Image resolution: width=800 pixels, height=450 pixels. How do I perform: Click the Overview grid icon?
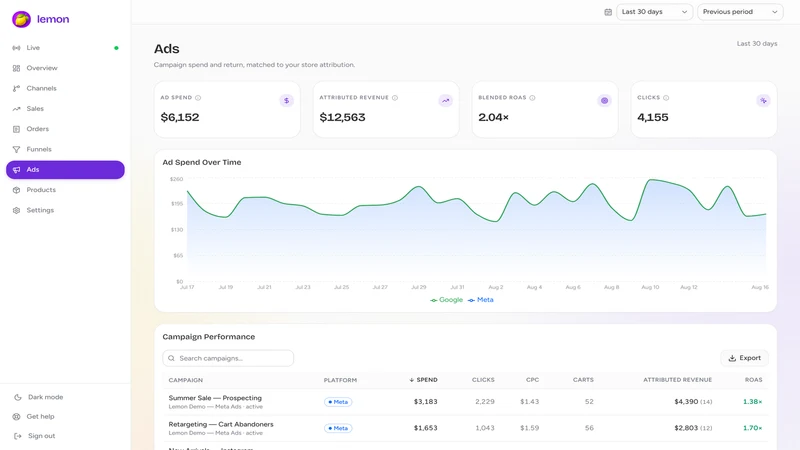point(16,68)
